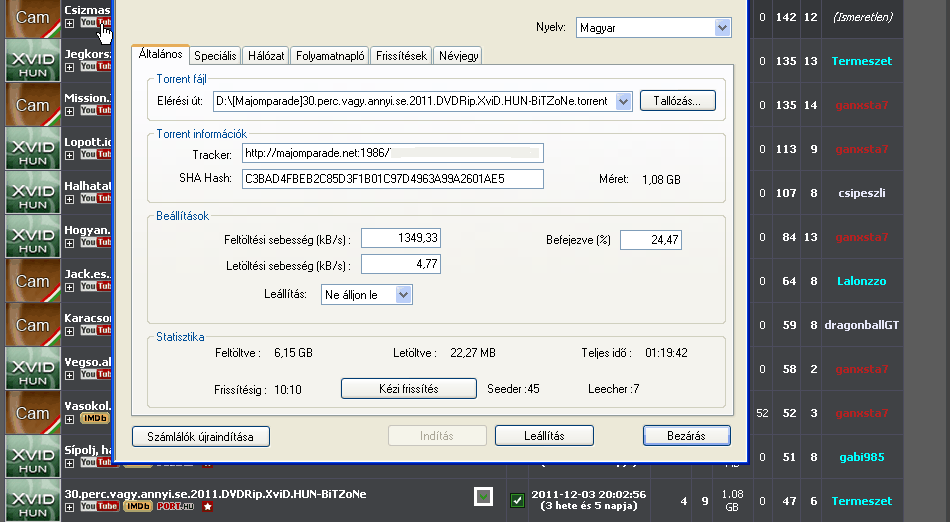Click the Elérési út torrent path field
Viewport: 950px width, 522px height.
pos(422,101)
